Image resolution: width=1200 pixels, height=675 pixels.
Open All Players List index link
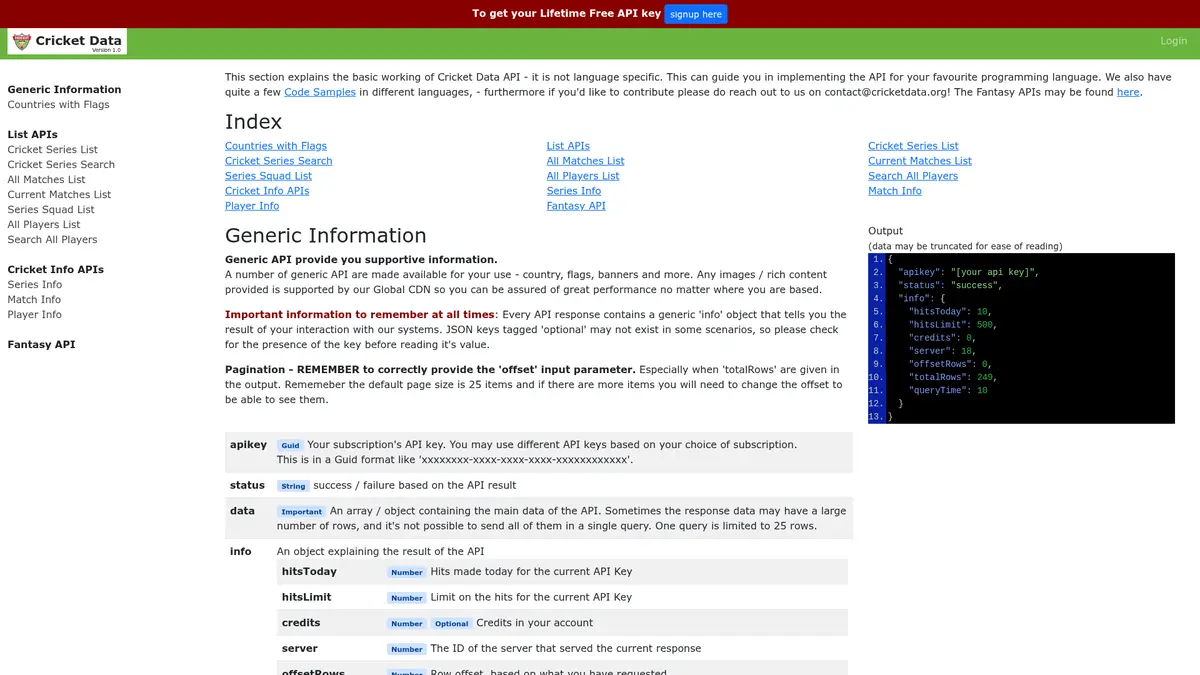583,176
